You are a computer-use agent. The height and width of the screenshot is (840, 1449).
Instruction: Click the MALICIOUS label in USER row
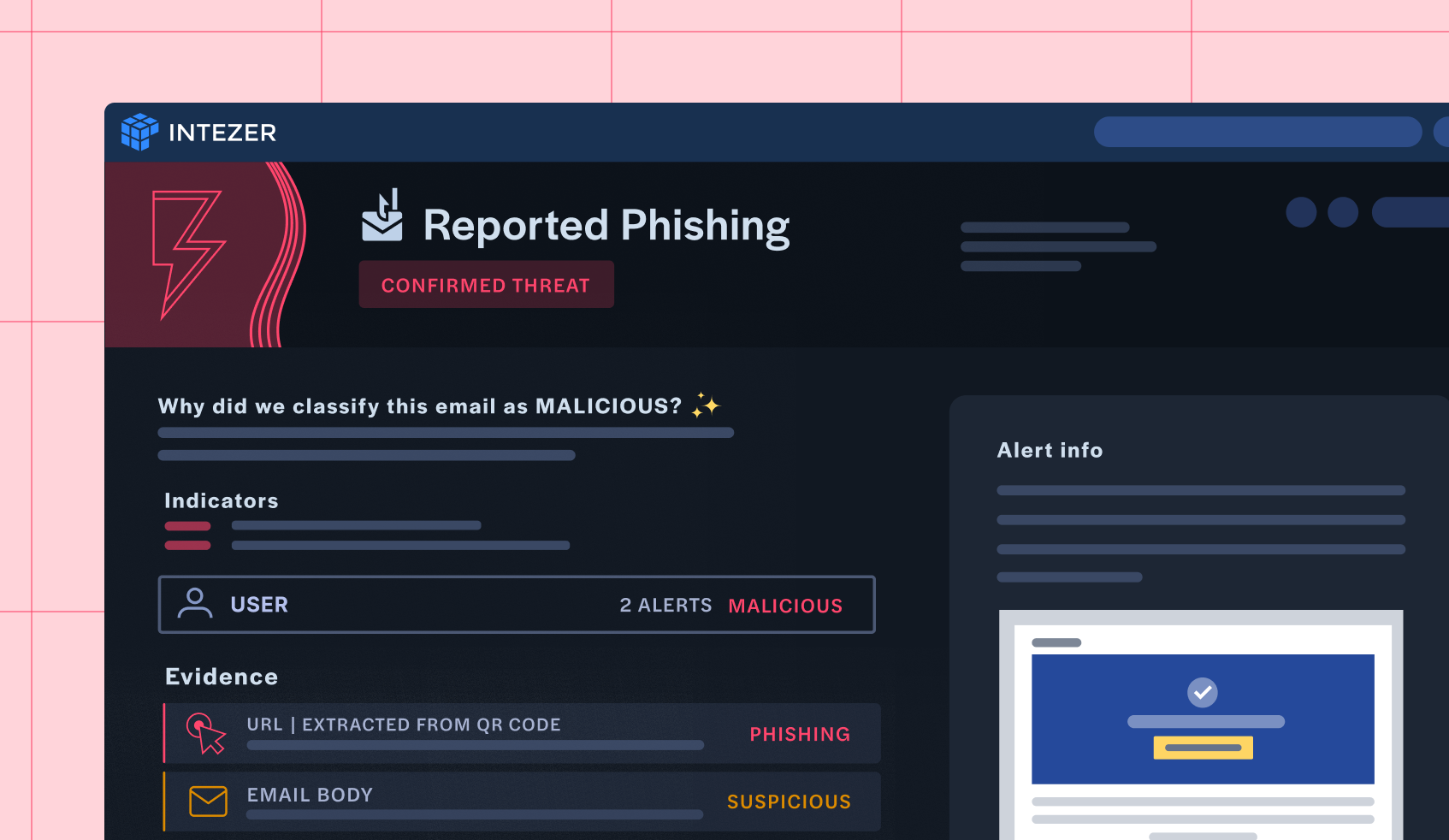(785, 606)
